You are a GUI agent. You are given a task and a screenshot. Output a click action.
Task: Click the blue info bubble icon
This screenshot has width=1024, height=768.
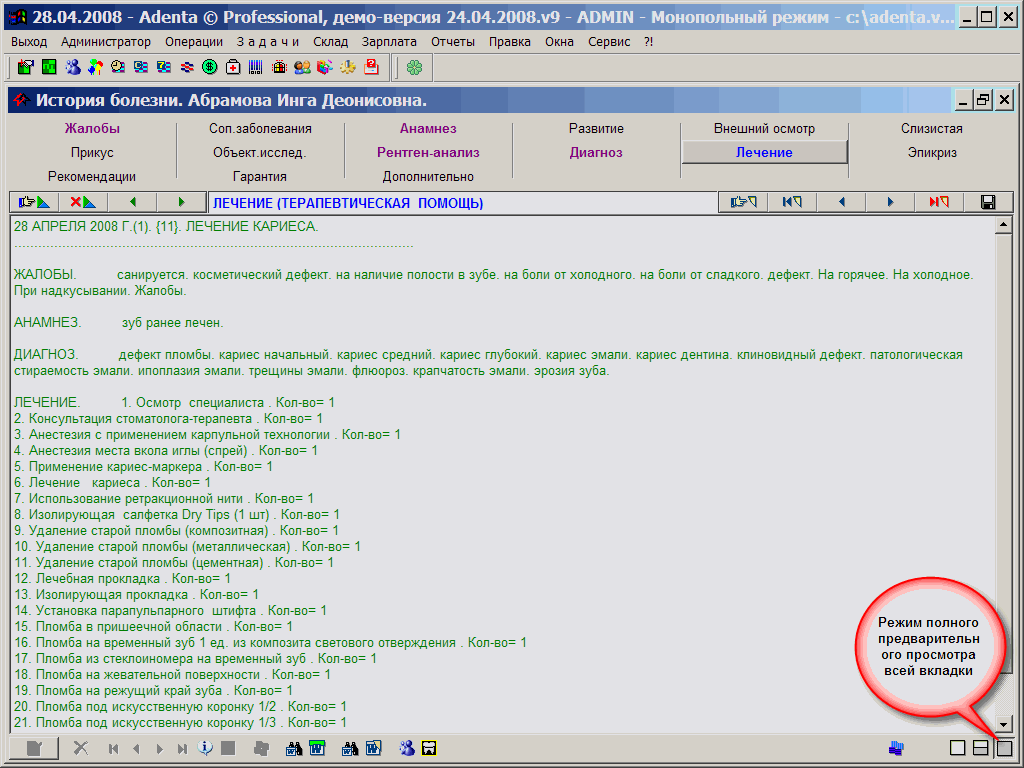coord(206,748)
